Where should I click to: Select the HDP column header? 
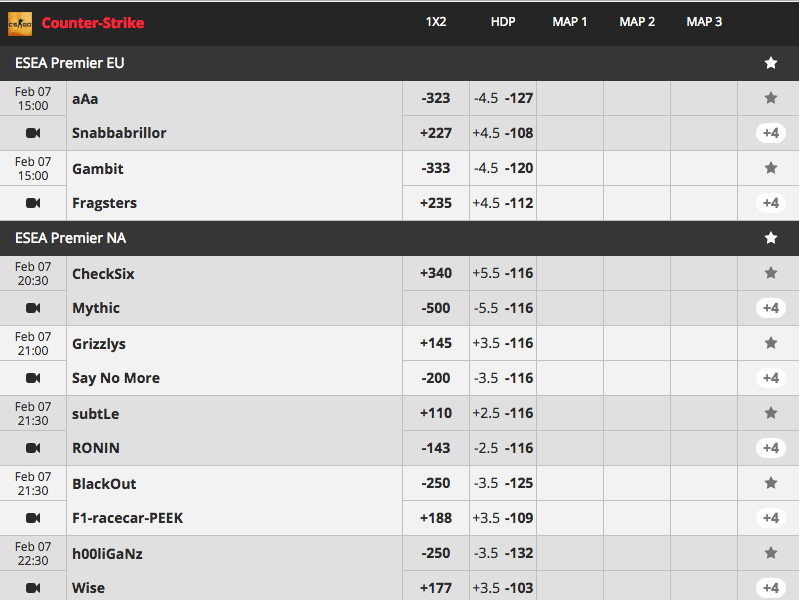[x=503, y=22]
